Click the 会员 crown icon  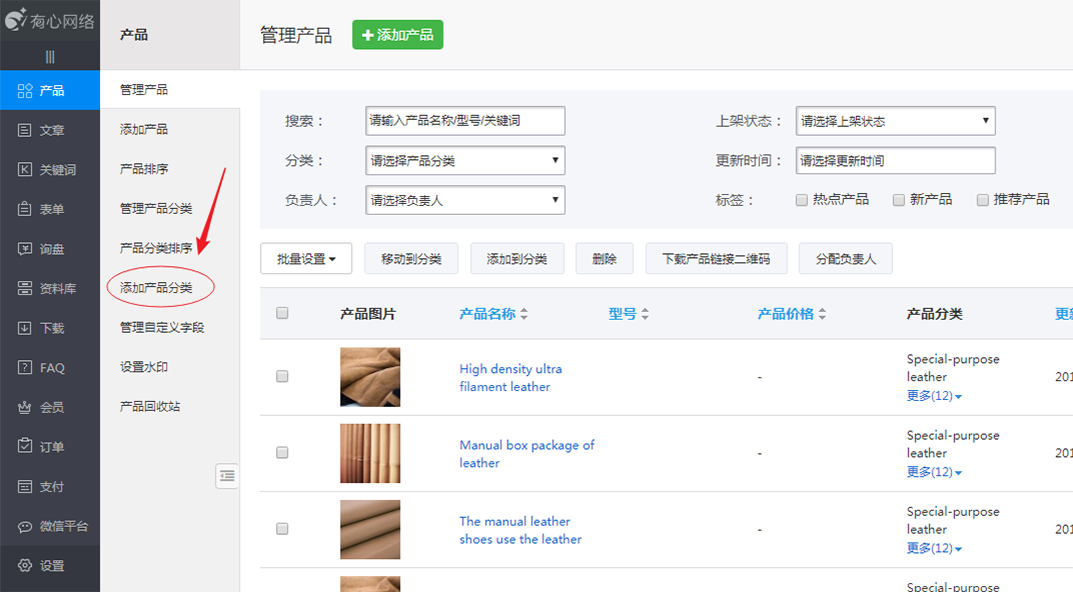click(x=25, y=407)
